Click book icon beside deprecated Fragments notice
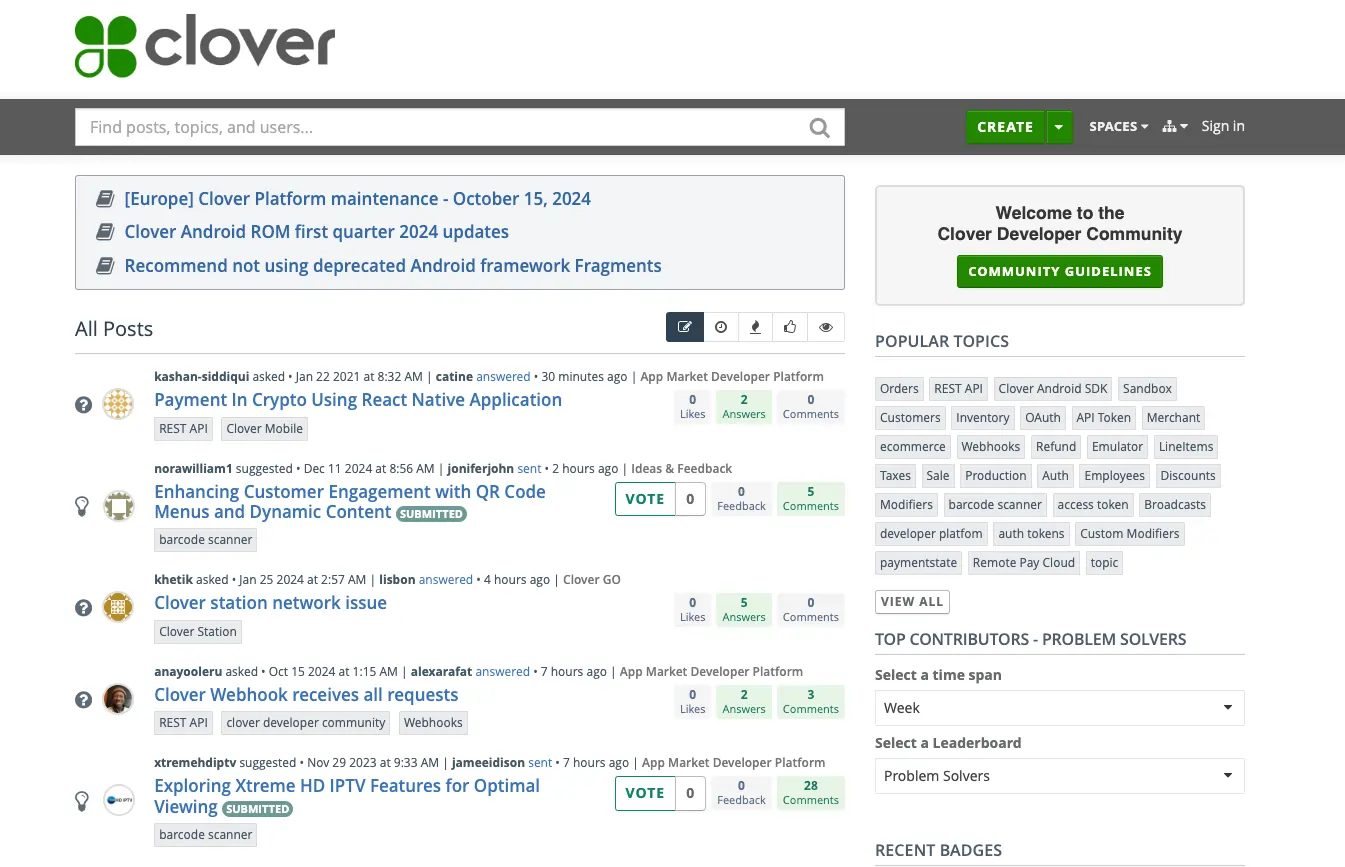The height and width of the screenshot is (867, 1345). (x=105, y=266)
